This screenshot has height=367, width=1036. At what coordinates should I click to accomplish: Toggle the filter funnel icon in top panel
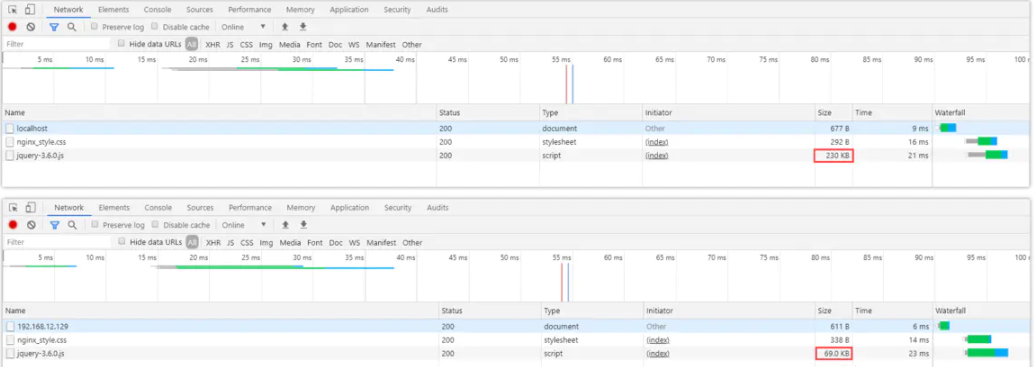54,27
